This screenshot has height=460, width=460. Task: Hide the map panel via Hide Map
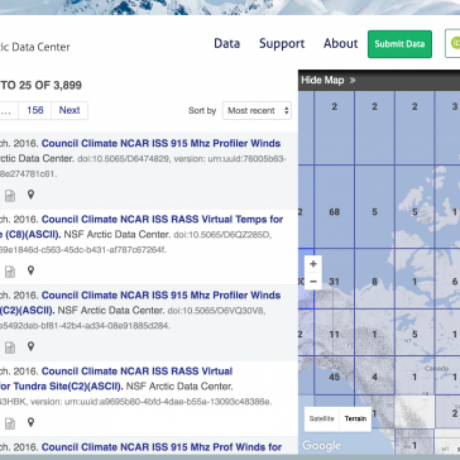coord(322,80)
